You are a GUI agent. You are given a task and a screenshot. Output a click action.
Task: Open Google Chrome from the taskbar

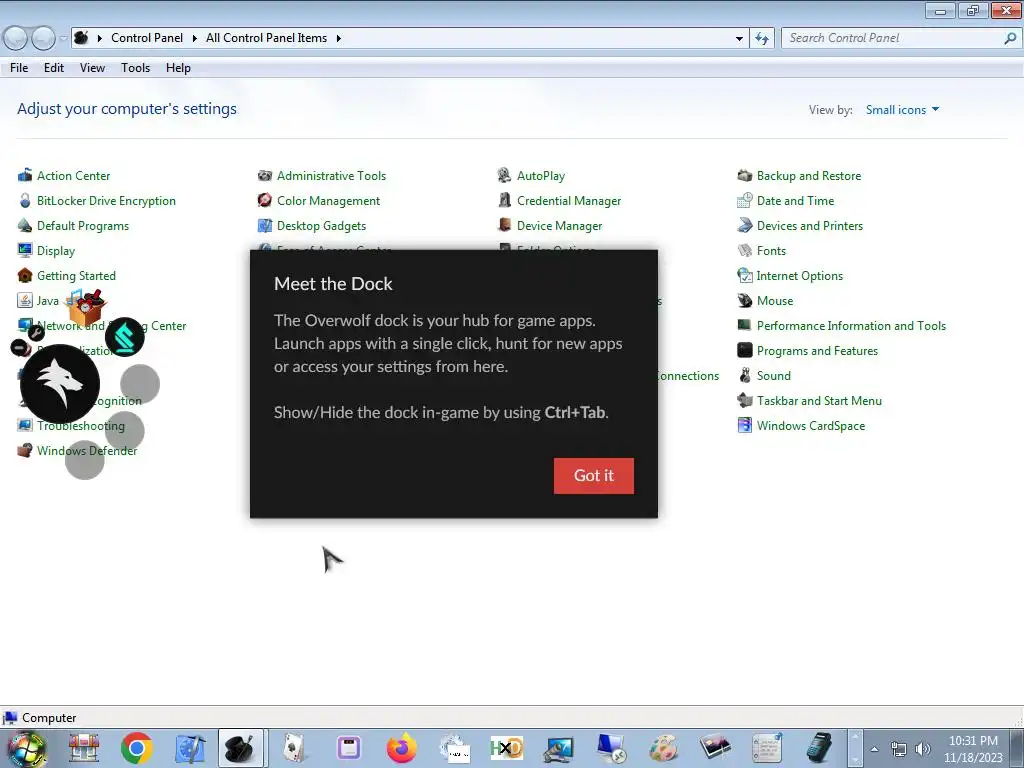point(136,748)
